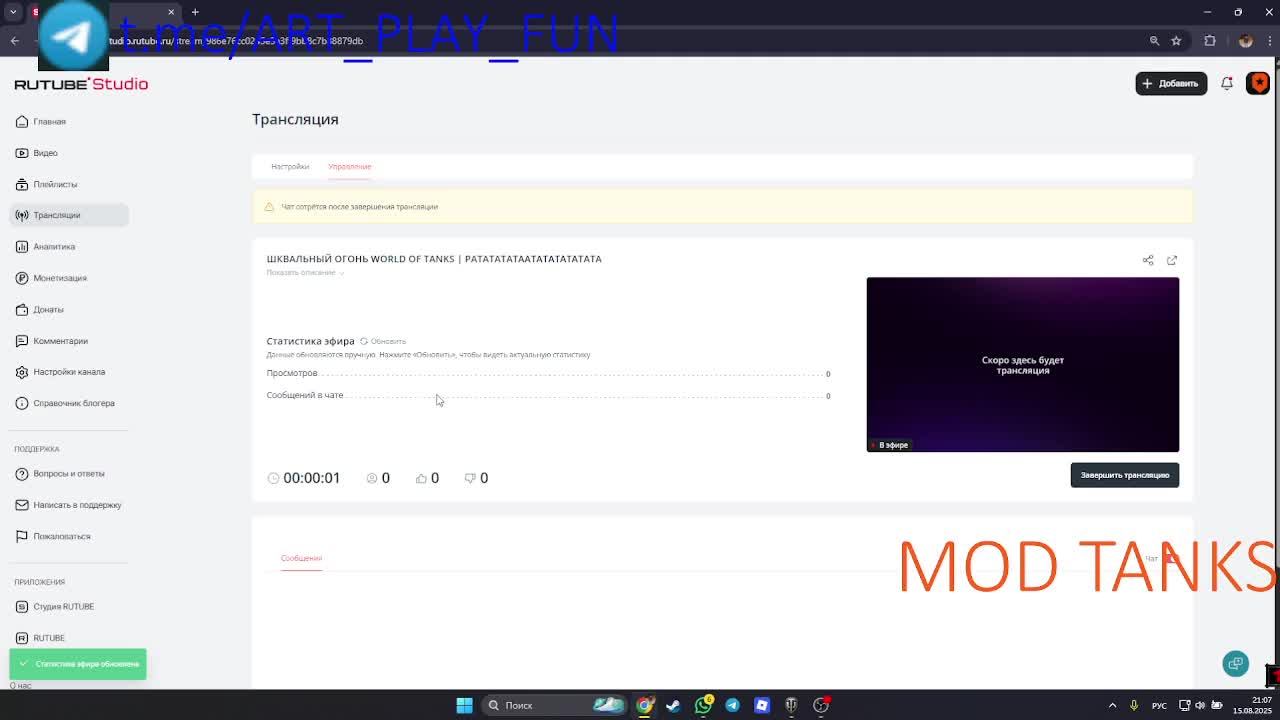Image resolution: width=1280 pixels, height=720 pixels.
Task: Expand the system tray hidden icons arrow
Action: [1112, 705]
